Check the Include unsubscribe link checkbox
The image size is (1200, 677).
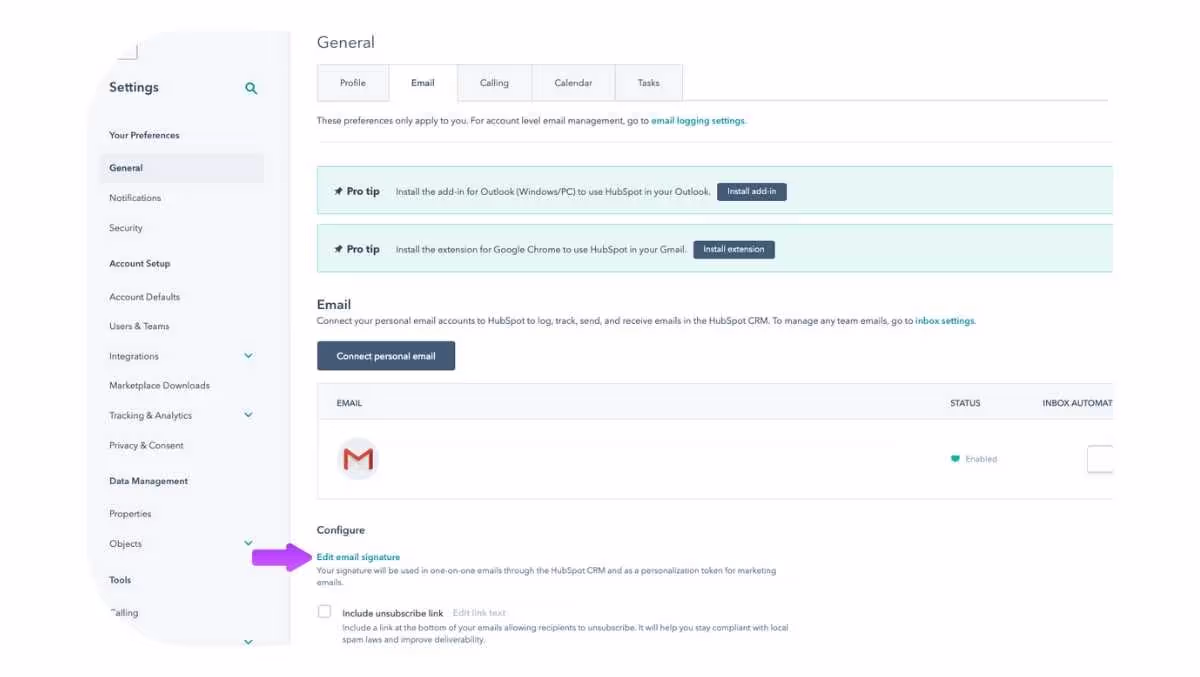tap(324, 611)
